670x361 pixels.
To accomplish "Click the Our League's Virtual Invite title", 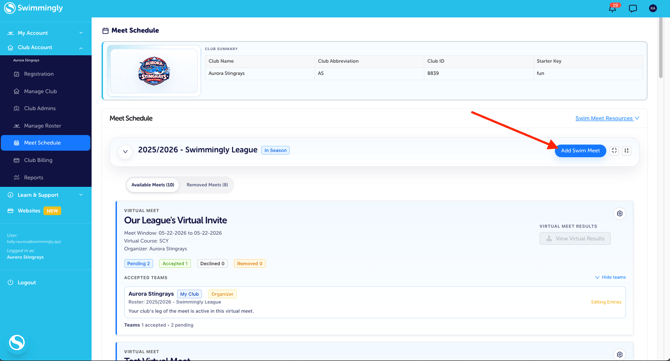I will pyautogui.click(x=175, y=220).
